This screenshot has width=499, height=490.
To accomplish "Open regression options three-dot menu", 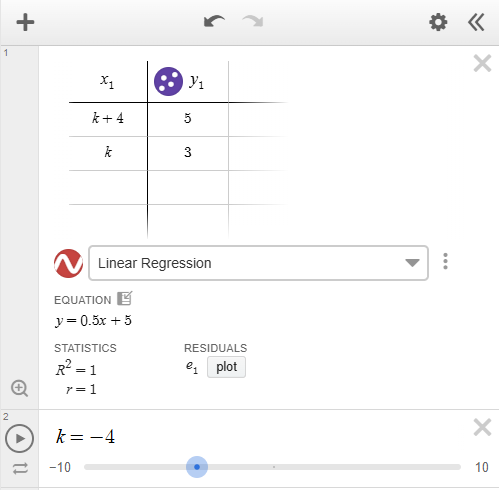I will 445,261.
